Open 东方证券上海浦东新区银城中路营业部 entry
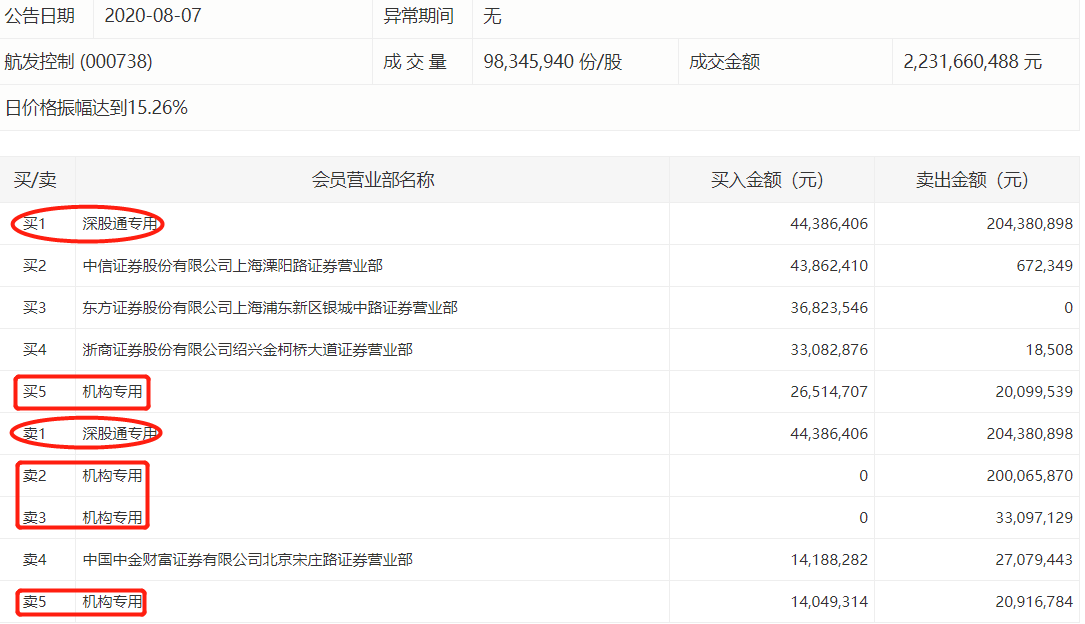The image size is (1085, 624). [x=270, y=308]
